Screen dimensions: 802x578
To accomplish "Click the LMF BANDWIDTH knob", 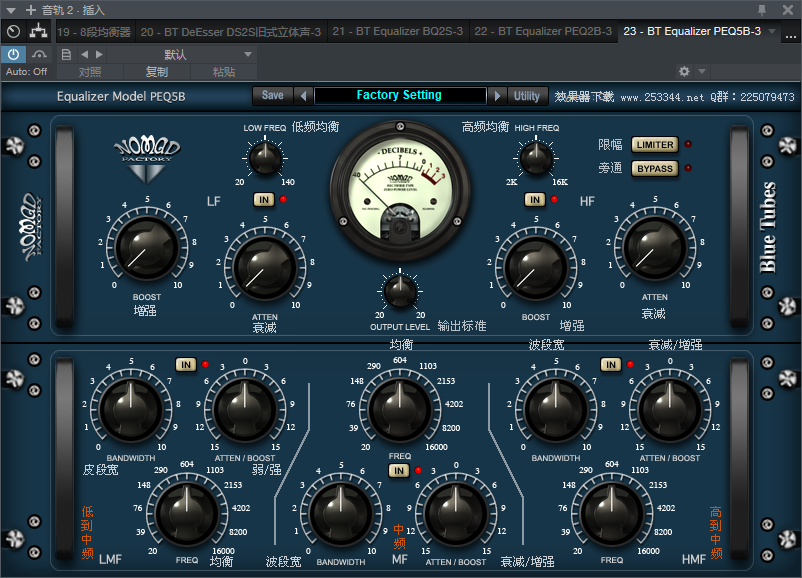I will (x=131, y=410).
